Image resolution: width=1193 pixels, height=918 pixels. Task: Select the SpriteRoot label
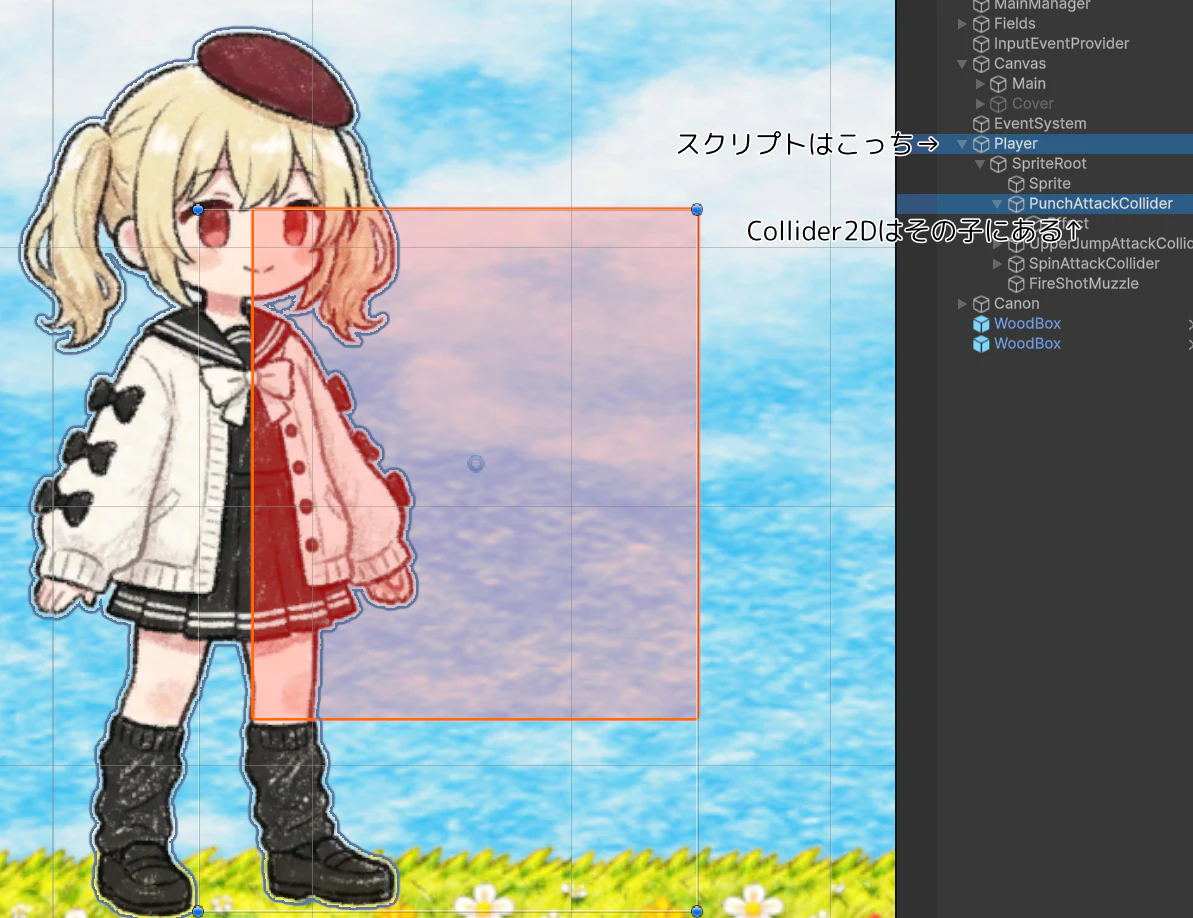pos(1048,164)
